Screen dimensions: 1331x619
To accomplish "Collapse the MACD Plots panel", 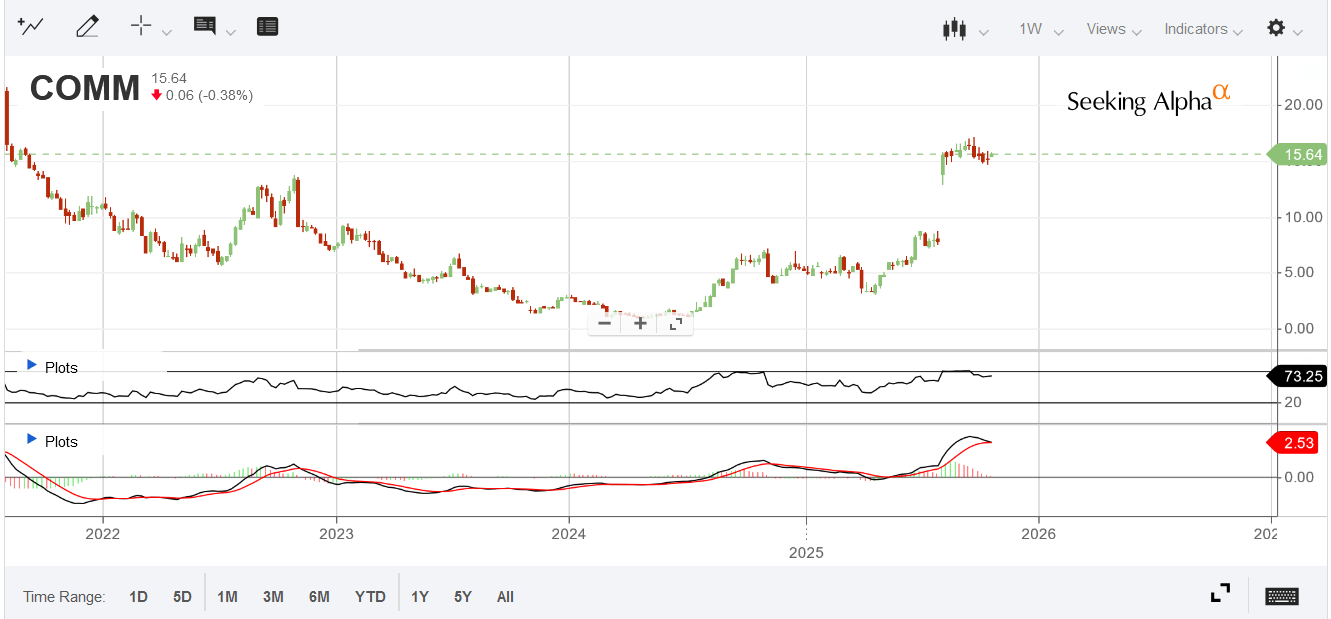I will click(x=32, y=441).
